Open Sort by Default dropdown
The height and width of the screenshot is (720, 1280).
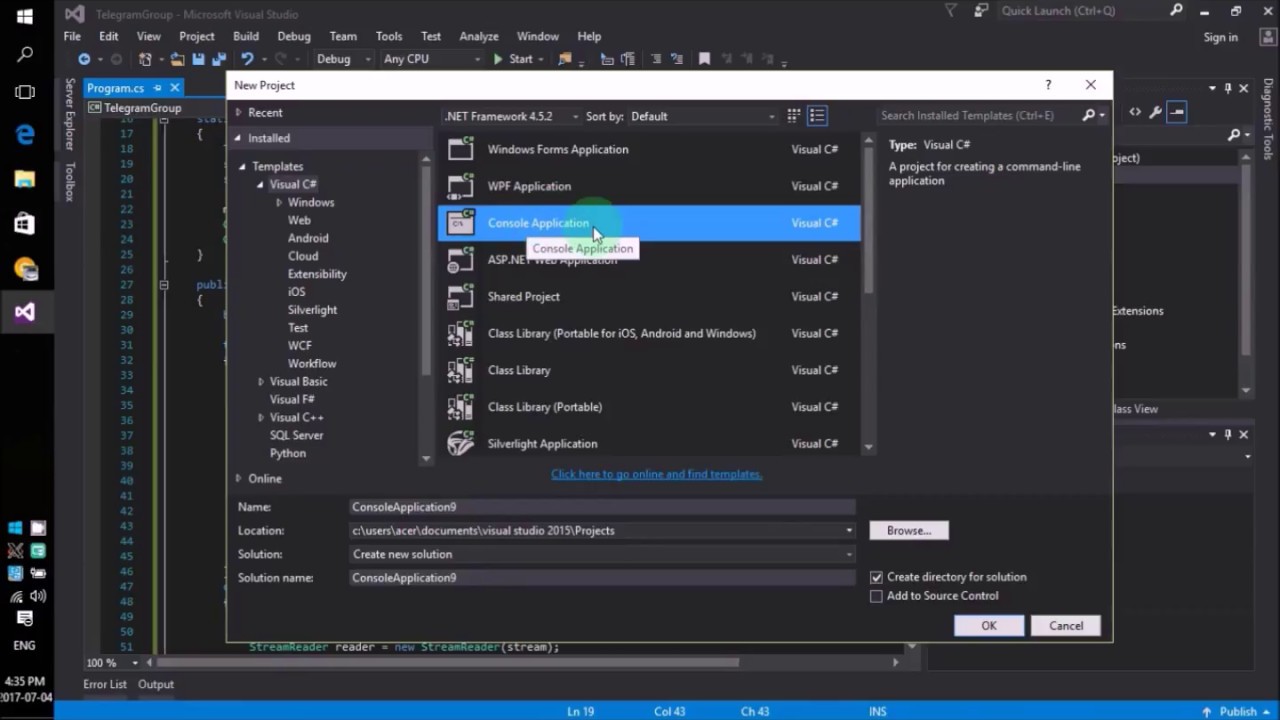[x=702, y=116]
